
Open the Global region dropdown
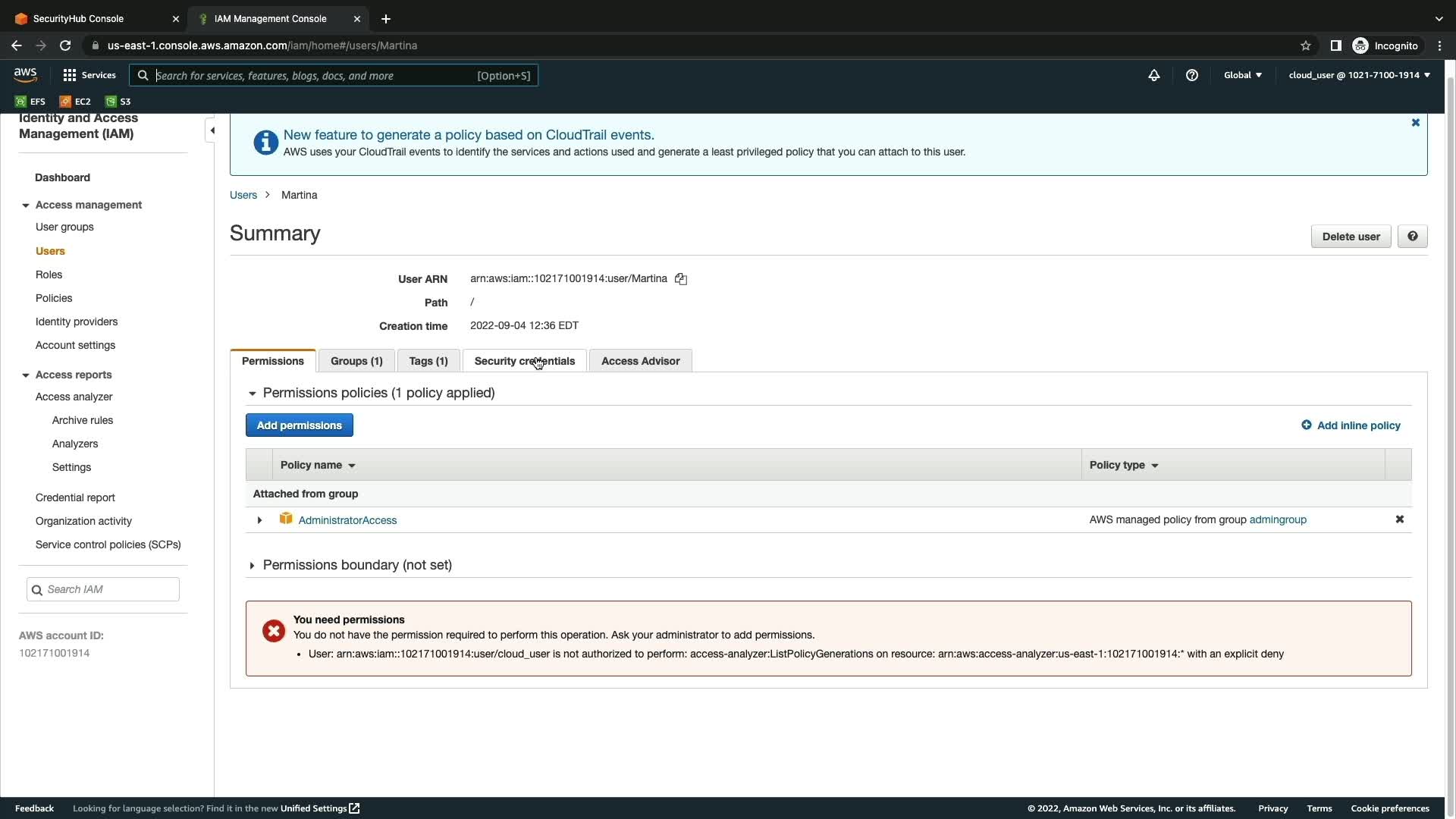point(1242,75)
